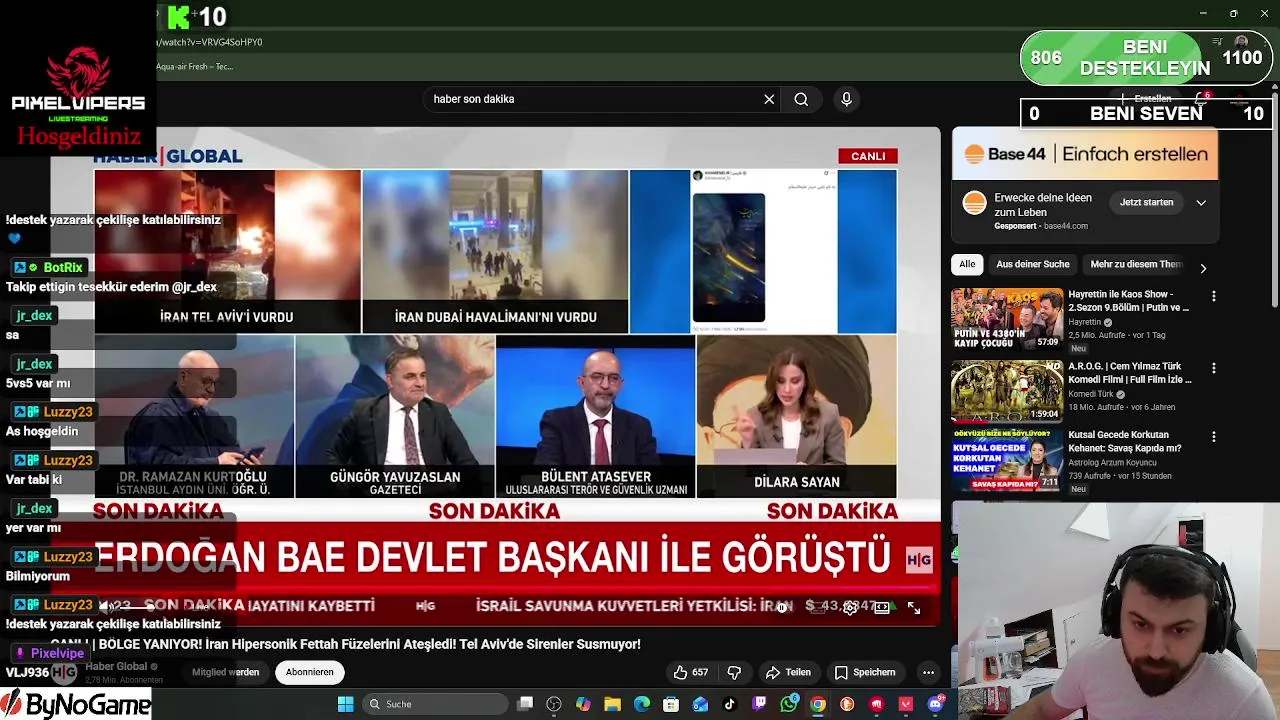1280x720 pixels.
Task: Open OBS Studio from the taskbar
Action: click(x=554, y=704)
